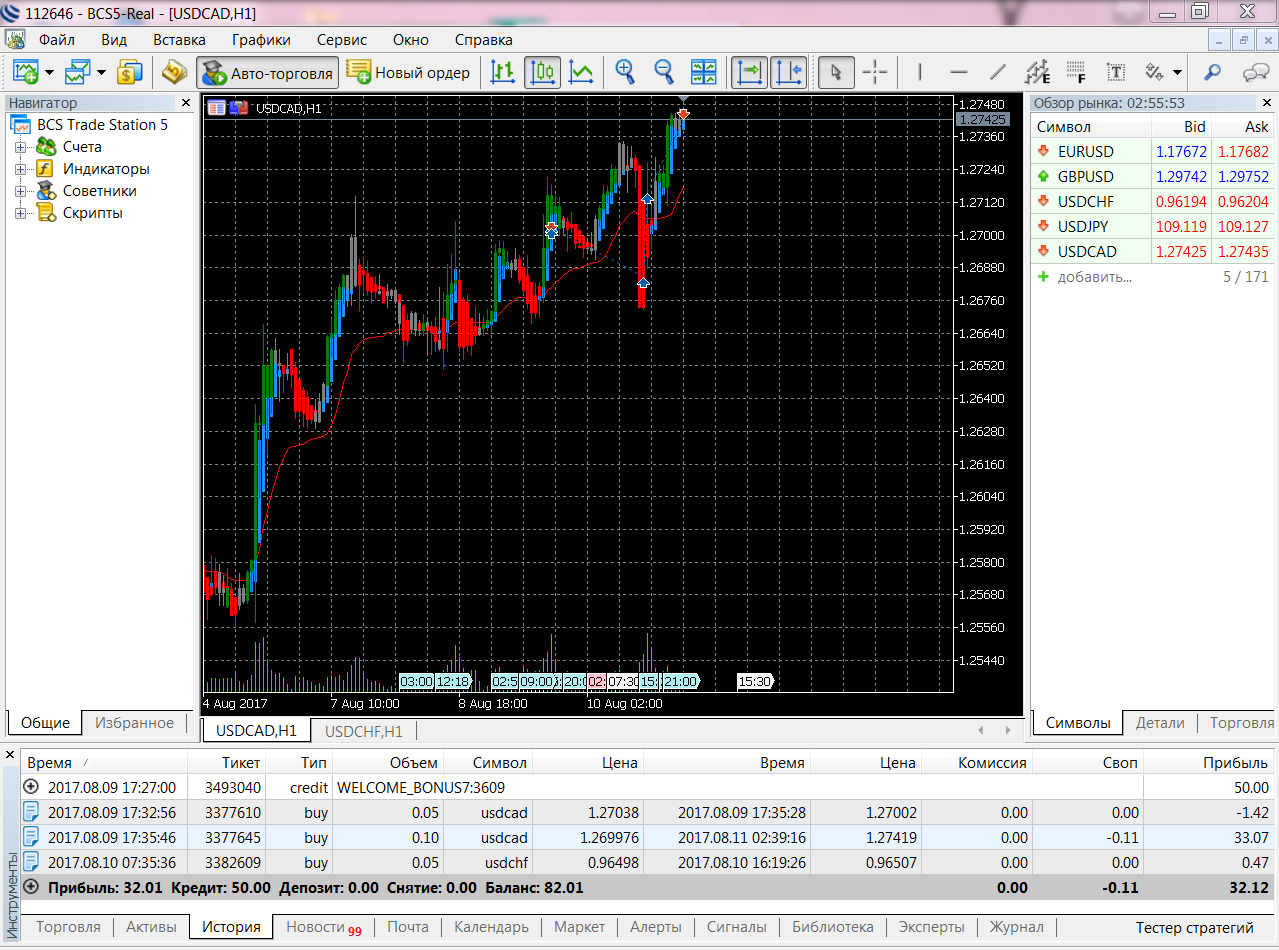Screen dimensions: 1279x950
Task: Select the trendline drawing tool
Action: [997, 72]
